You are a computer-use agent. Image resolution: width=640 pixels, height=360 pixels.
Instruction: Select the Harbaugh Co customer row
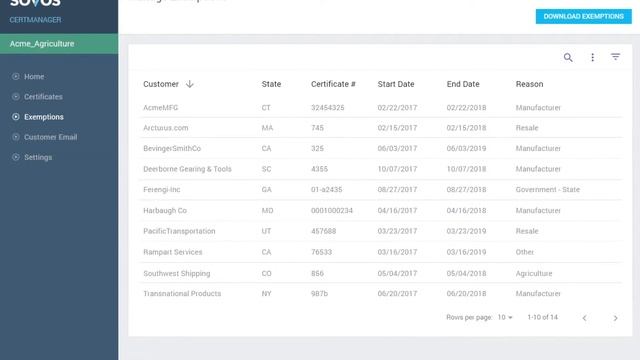380,211
